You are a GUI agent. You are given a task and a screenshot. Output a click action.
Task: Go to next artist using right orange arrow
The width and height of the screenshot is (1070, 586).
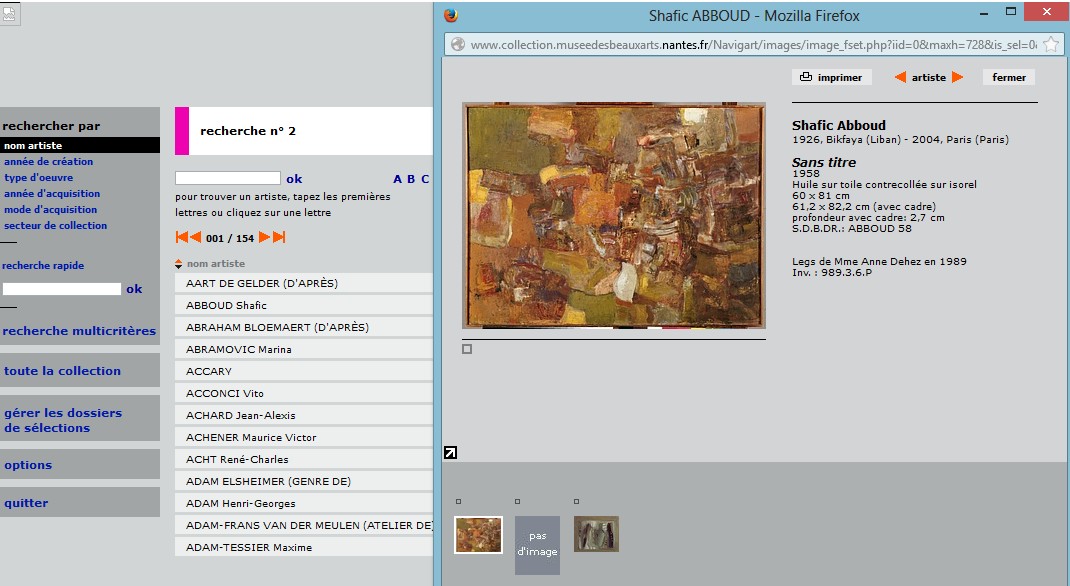click(957, 77)
